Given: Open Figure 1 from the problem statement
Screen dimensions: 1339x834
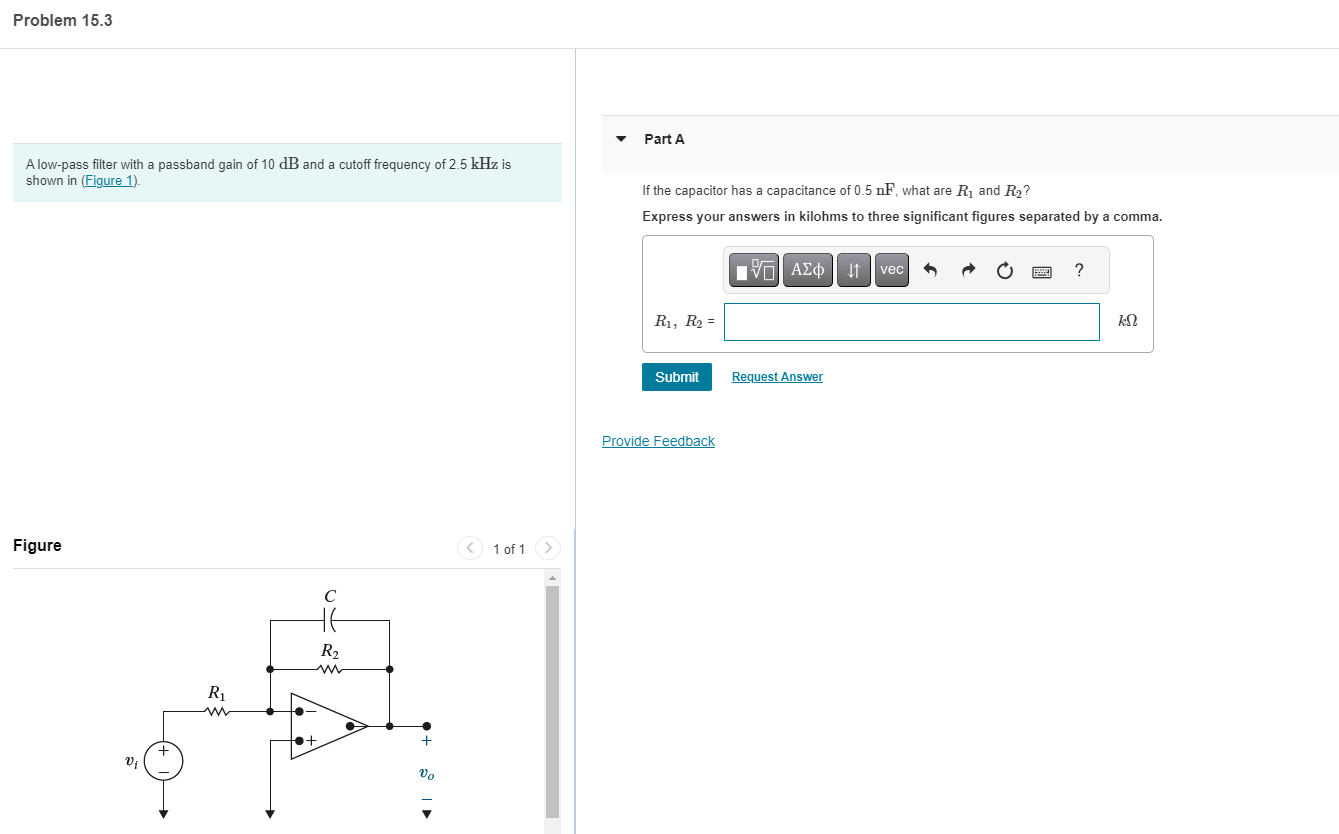Looking at the screenshot, I should pyautogui.click(x=110, y=180).
